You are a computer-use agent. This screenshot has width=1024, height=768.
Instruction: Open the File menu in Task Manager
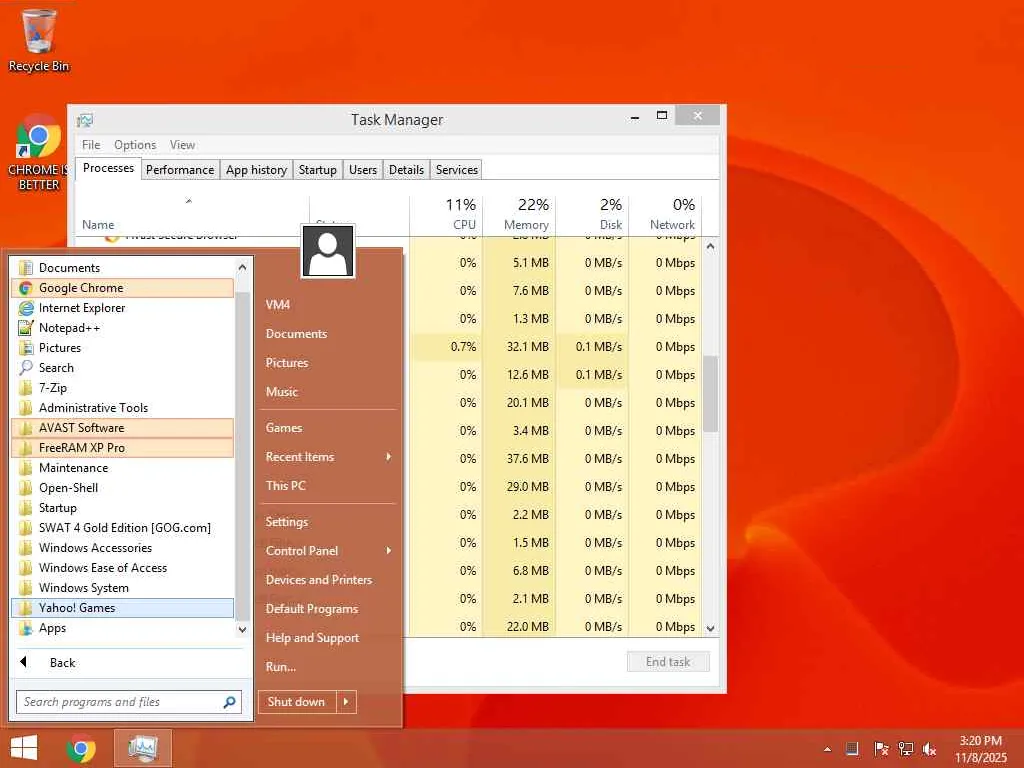point(91,145)
